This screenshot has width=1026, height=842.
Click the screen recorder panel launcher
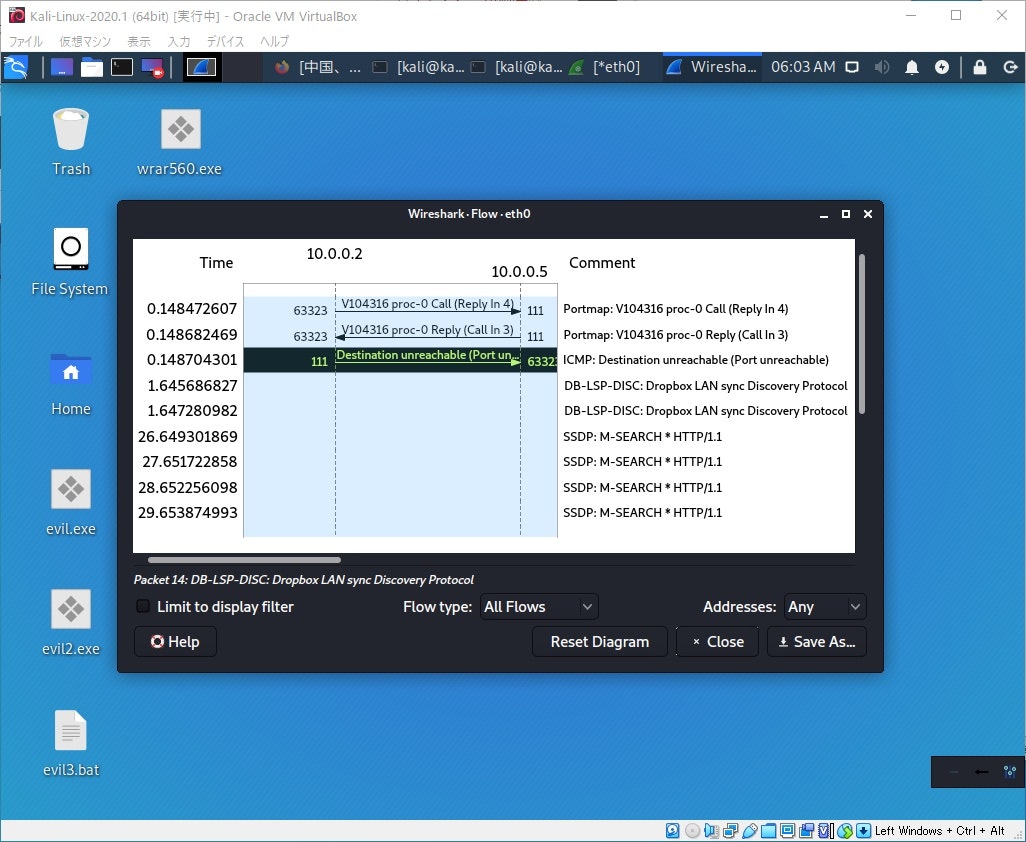tap(152, 67)
